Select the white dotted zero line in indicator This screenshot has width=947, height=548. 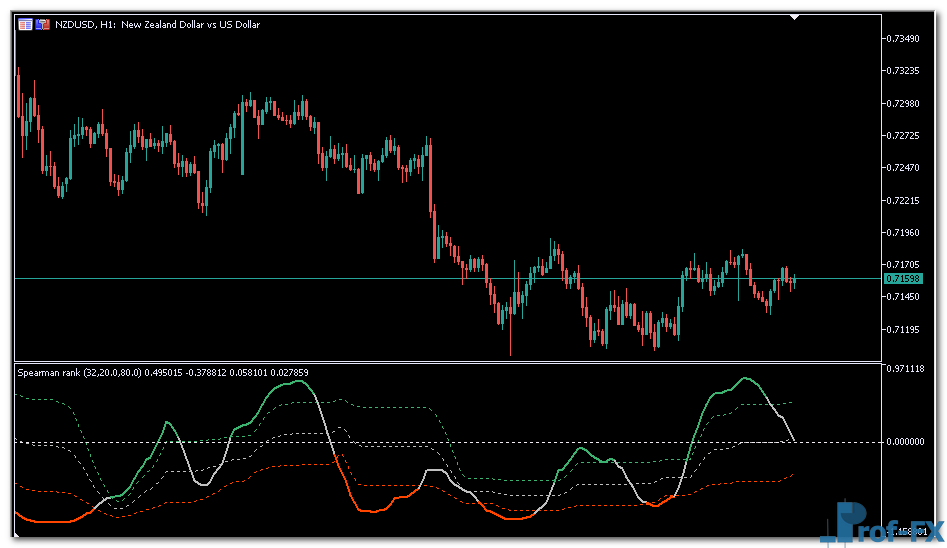coord(500,441)
